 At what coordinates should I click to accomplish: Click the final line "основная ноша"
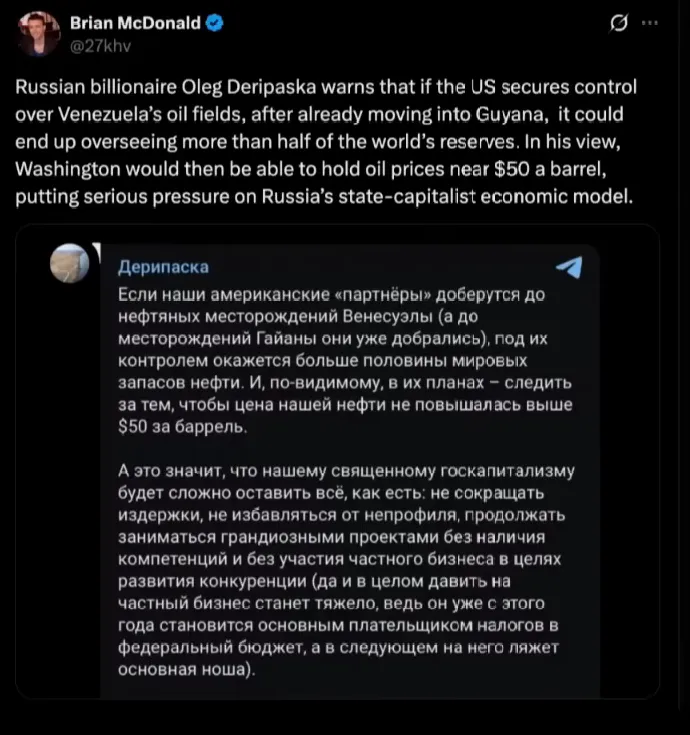[x=186, y=670]
